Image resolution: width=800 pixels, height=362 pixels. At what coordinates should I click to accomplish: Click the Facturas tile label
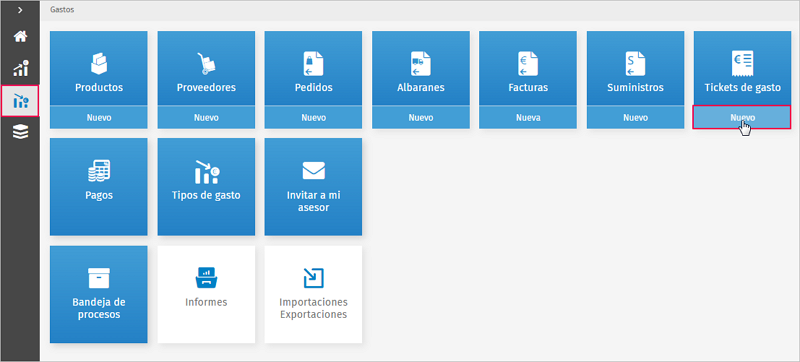(528, 88)
